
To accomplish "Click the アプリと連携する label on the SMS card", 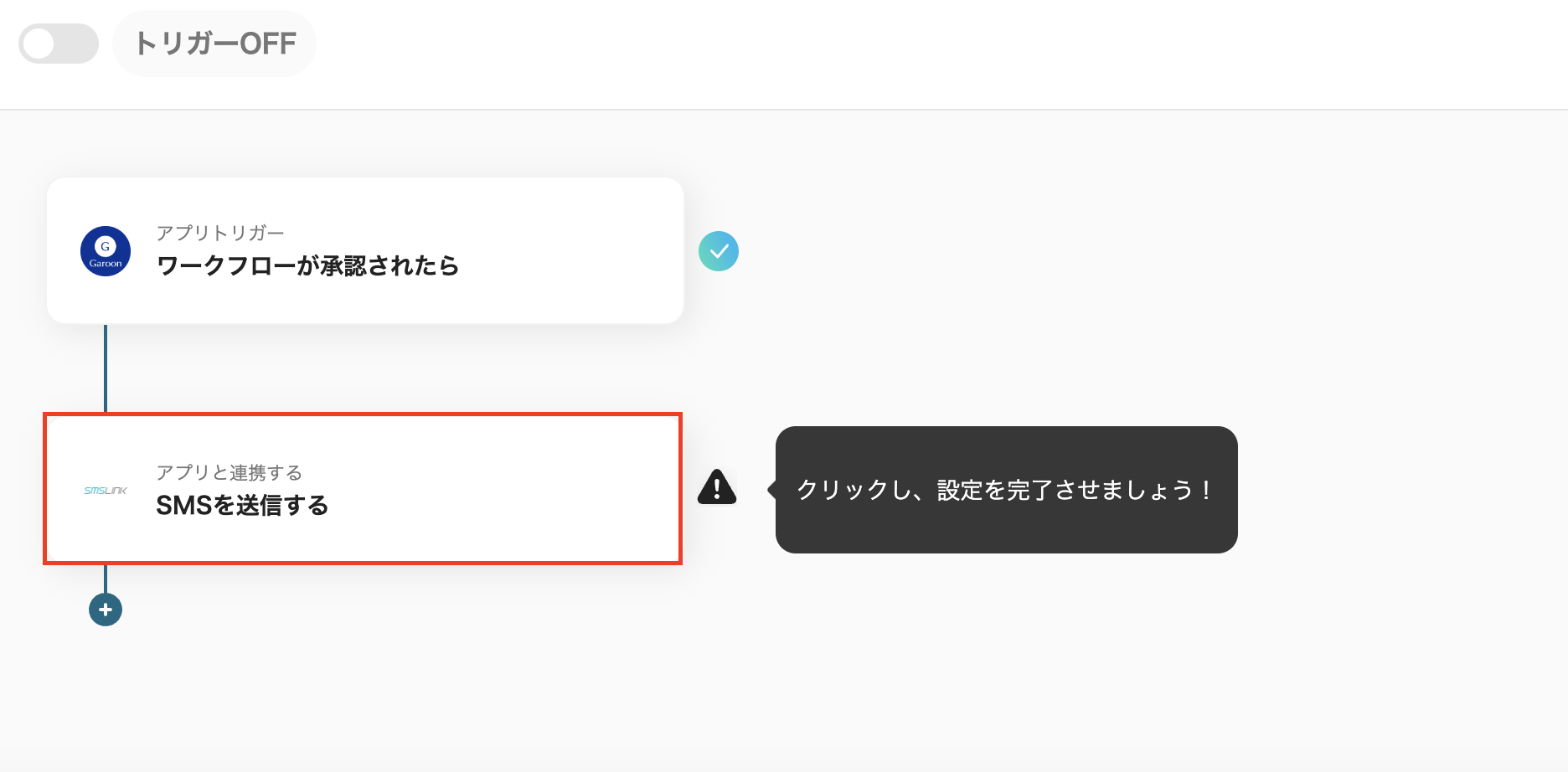I will click(x=231, y=472).
